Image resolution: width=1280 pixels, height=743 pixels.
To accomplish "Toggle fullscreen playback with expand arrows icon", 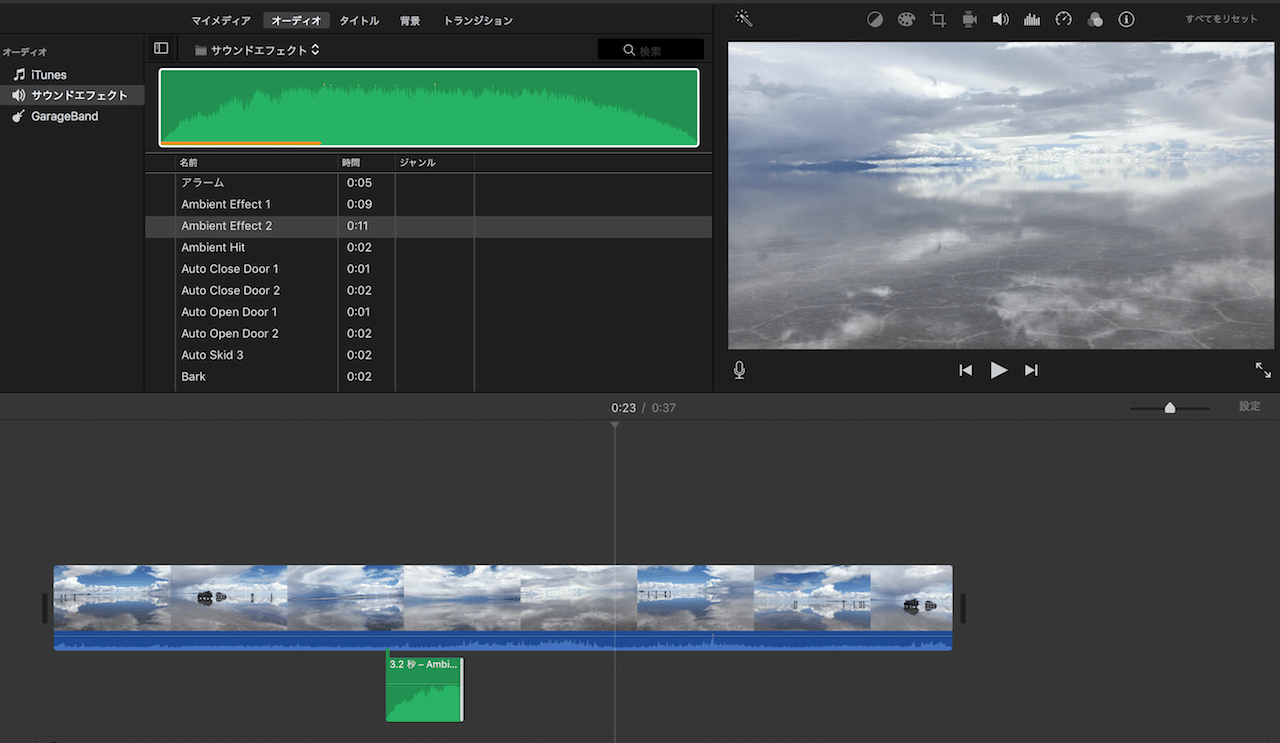I will [1263, 370].
